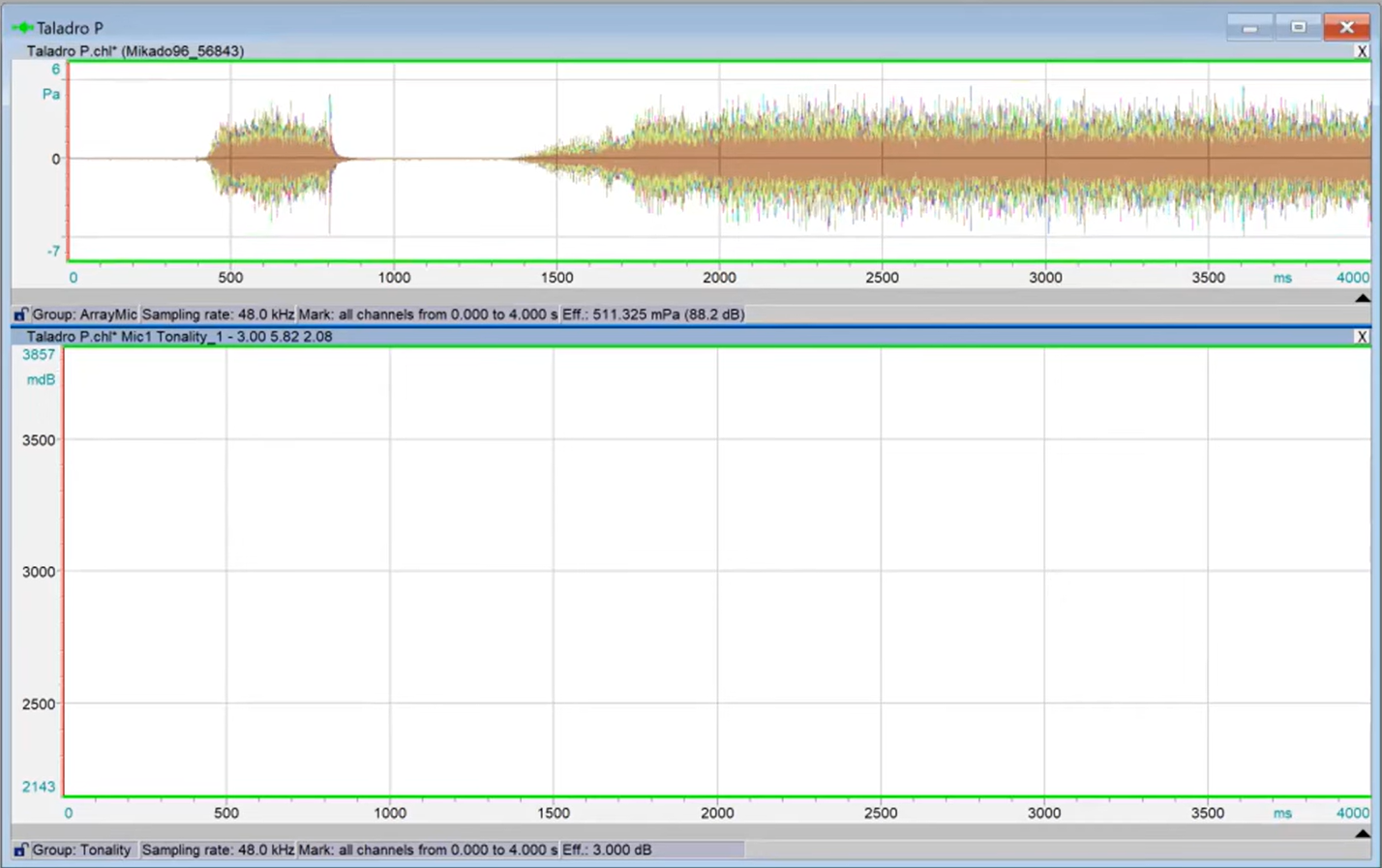This screenshot has height=868, width=1382.
Task: Minimize the Taladro P window
Action: pos(1249,27)
